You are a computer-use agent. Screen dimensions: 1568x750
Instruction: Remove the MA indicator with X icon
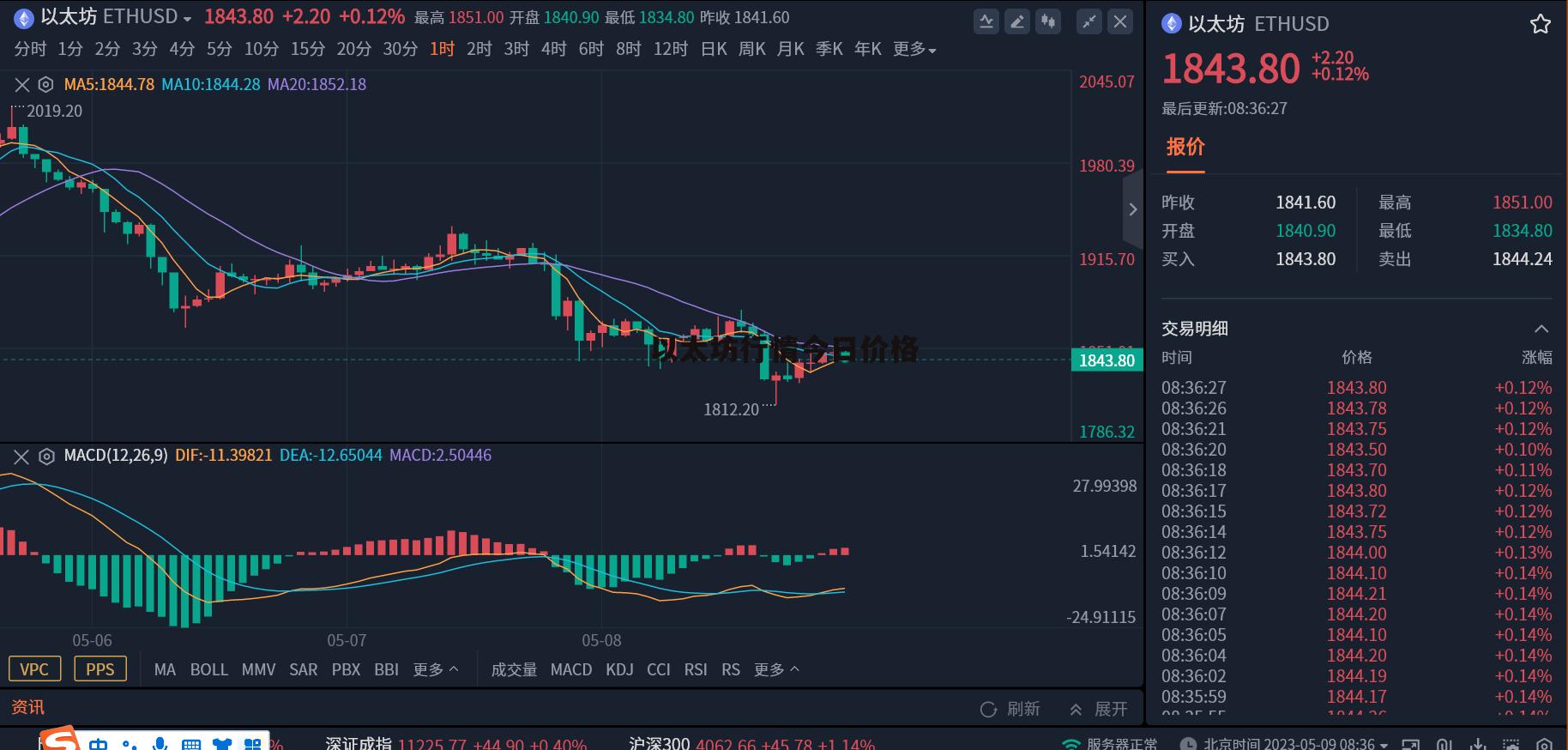click(x=22, y=84)
